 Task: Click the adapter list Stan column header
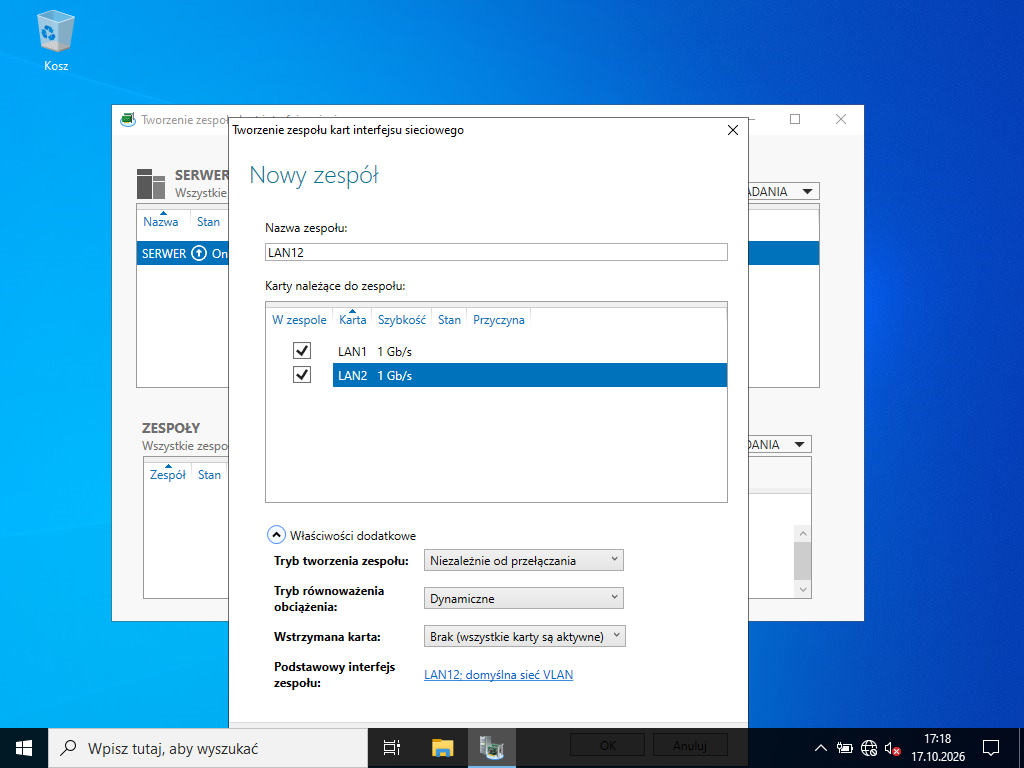point(449,319)
